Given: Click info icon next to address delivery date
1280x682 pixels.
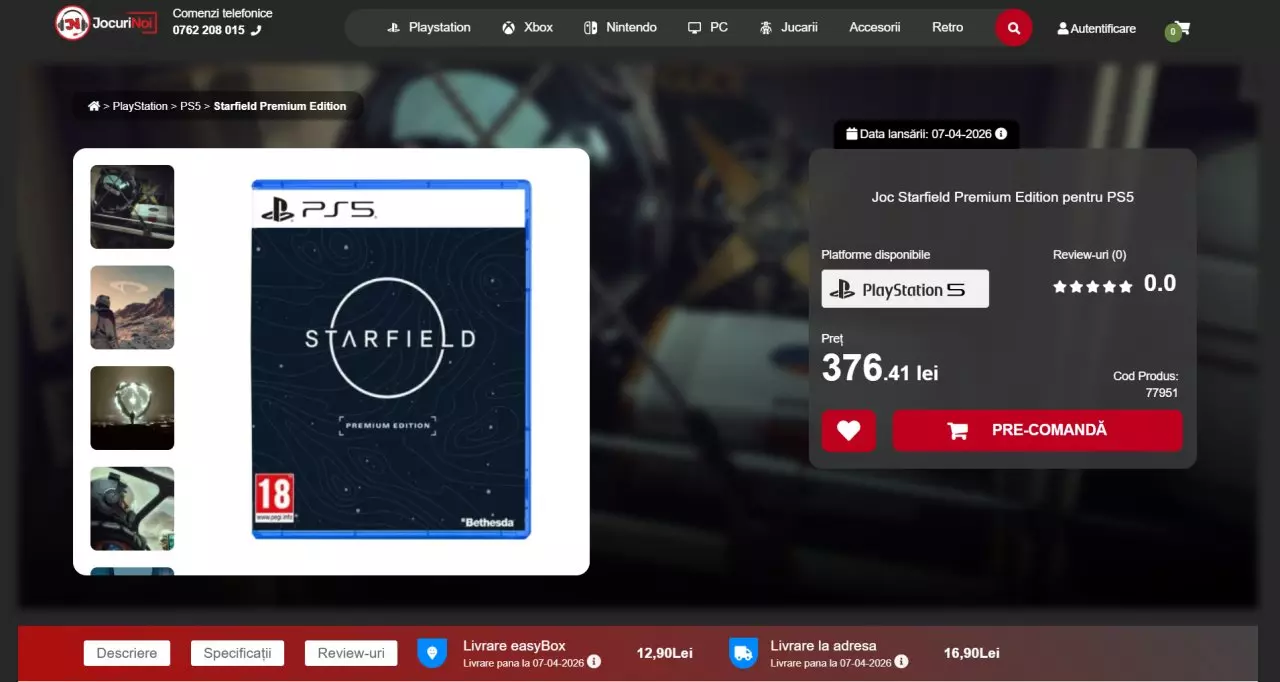Looking at the screenshot, I should click(x=901, y=662).
